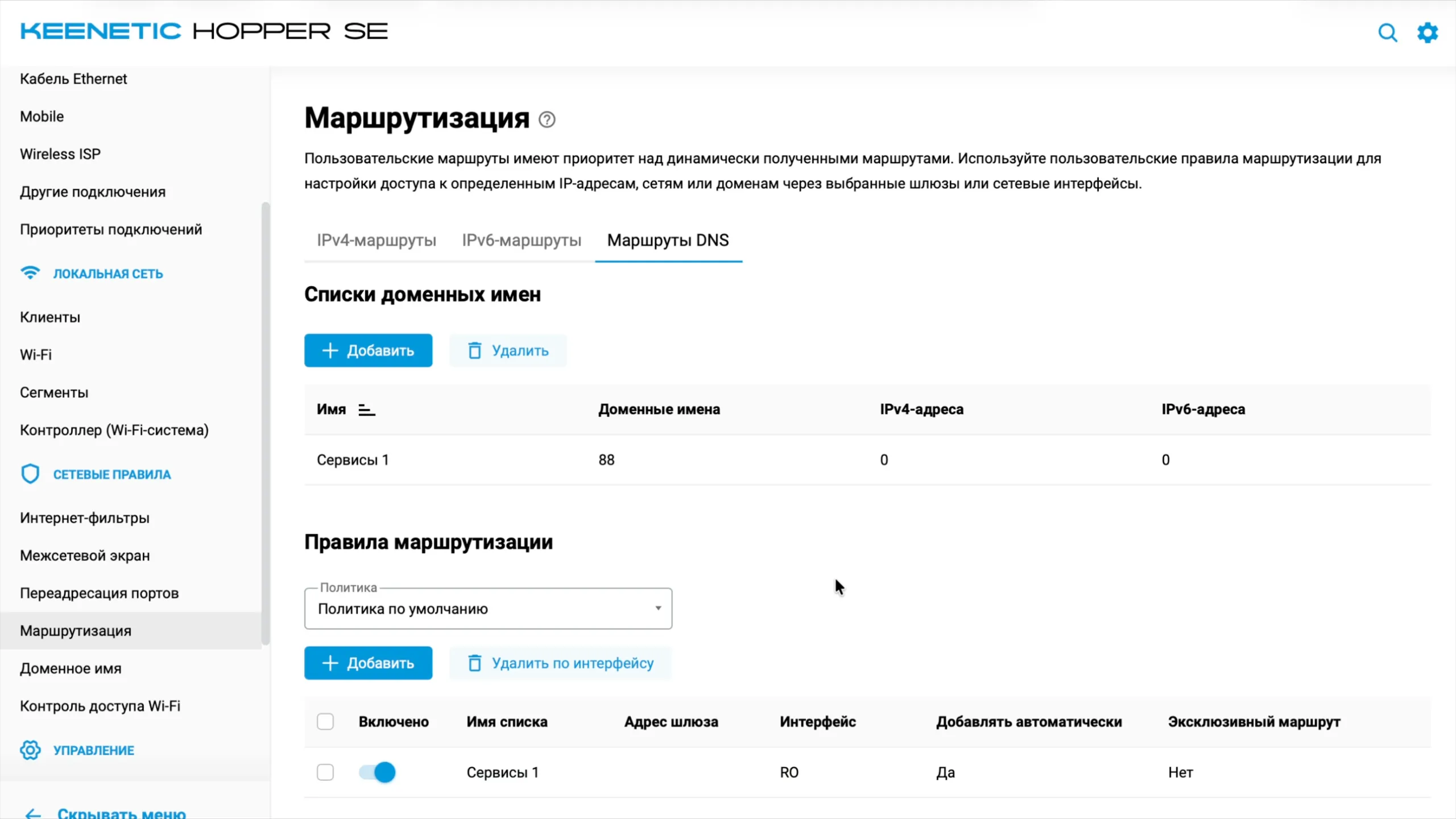Open Сегменты in the sidebar

click(54, 392)
